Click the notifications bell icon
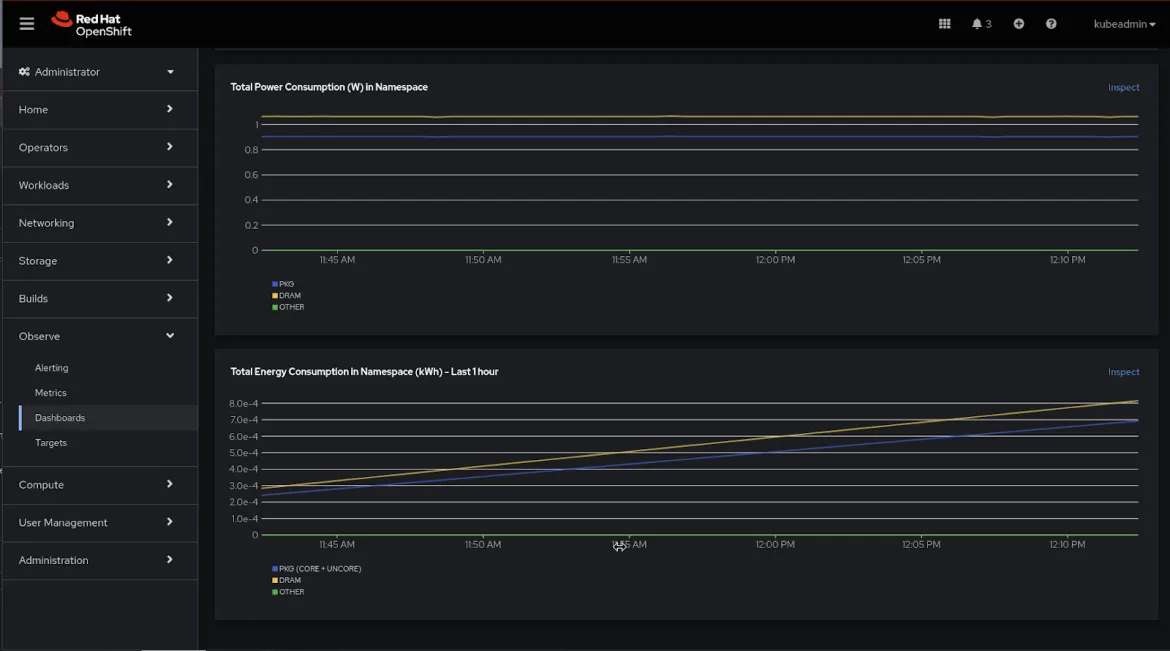 [977, 23]
